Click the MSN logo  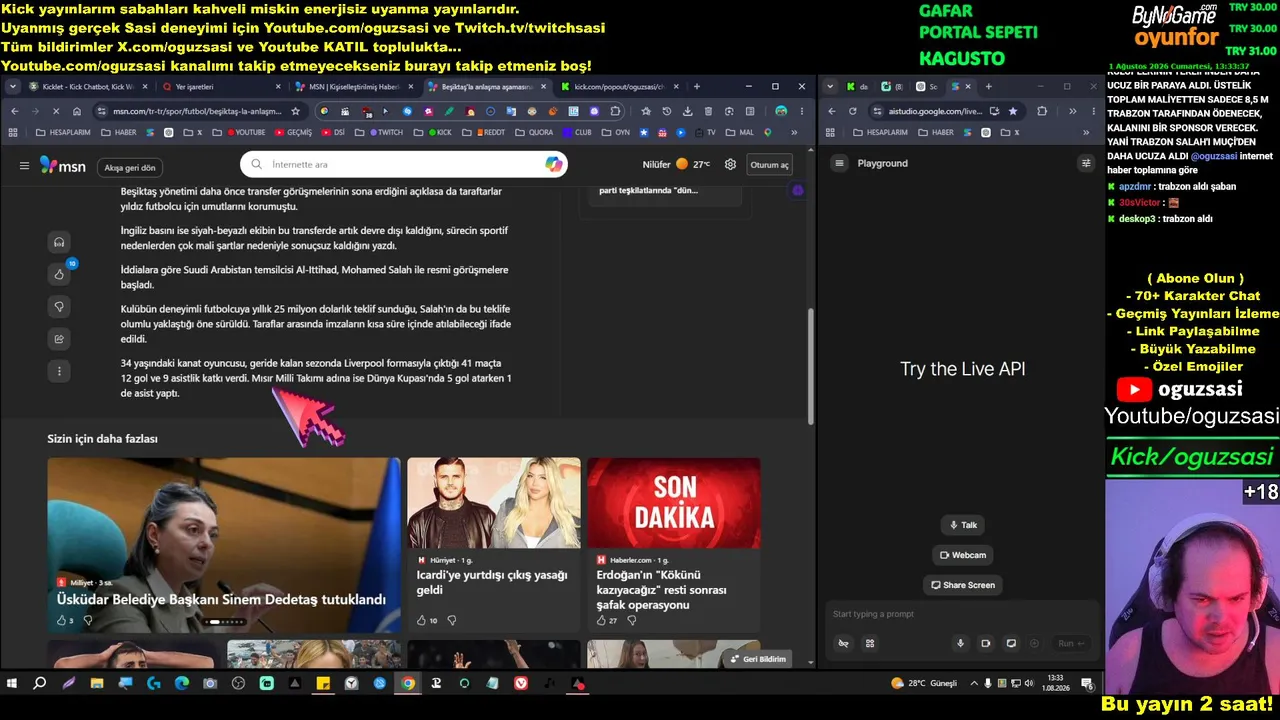pos(63,166)
